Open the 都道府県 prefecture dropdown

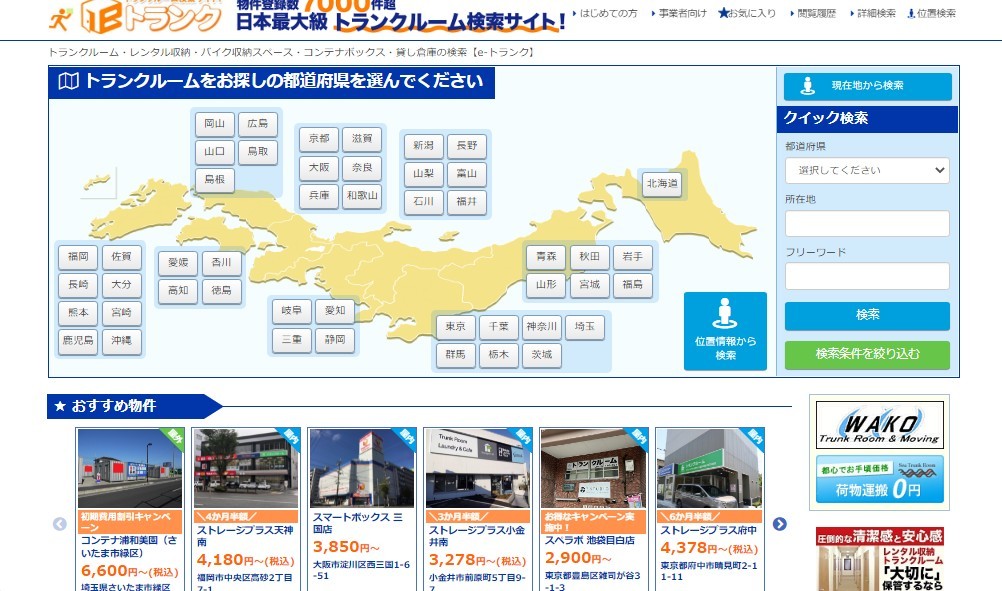point(867,171)
